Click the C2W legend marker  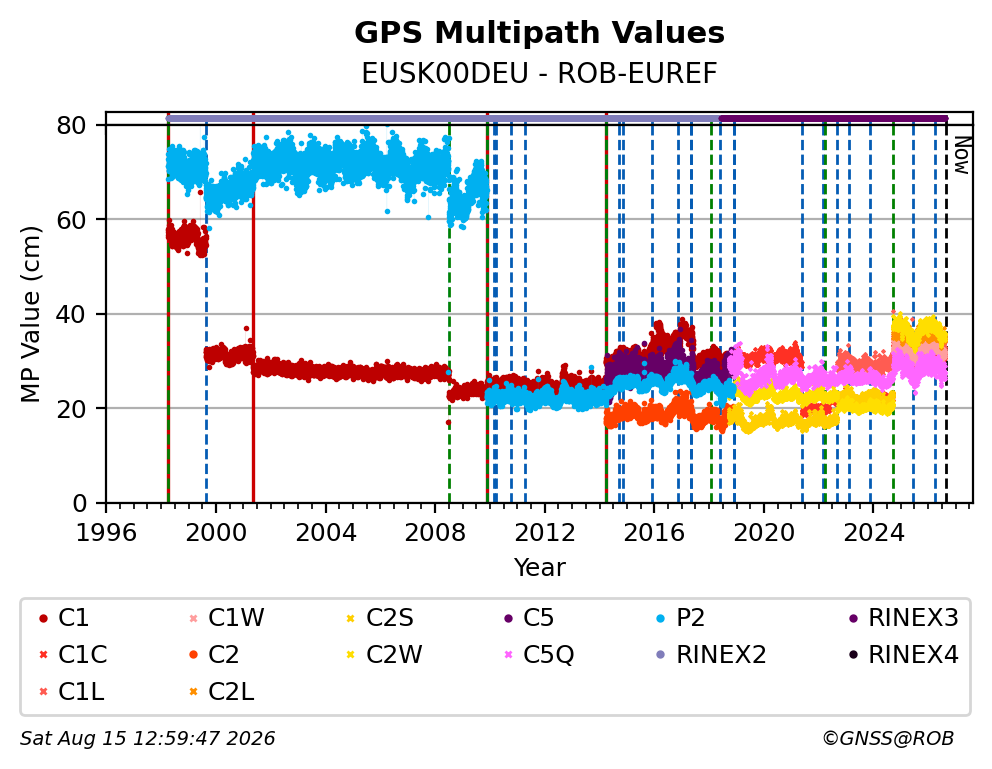[350, 655]
